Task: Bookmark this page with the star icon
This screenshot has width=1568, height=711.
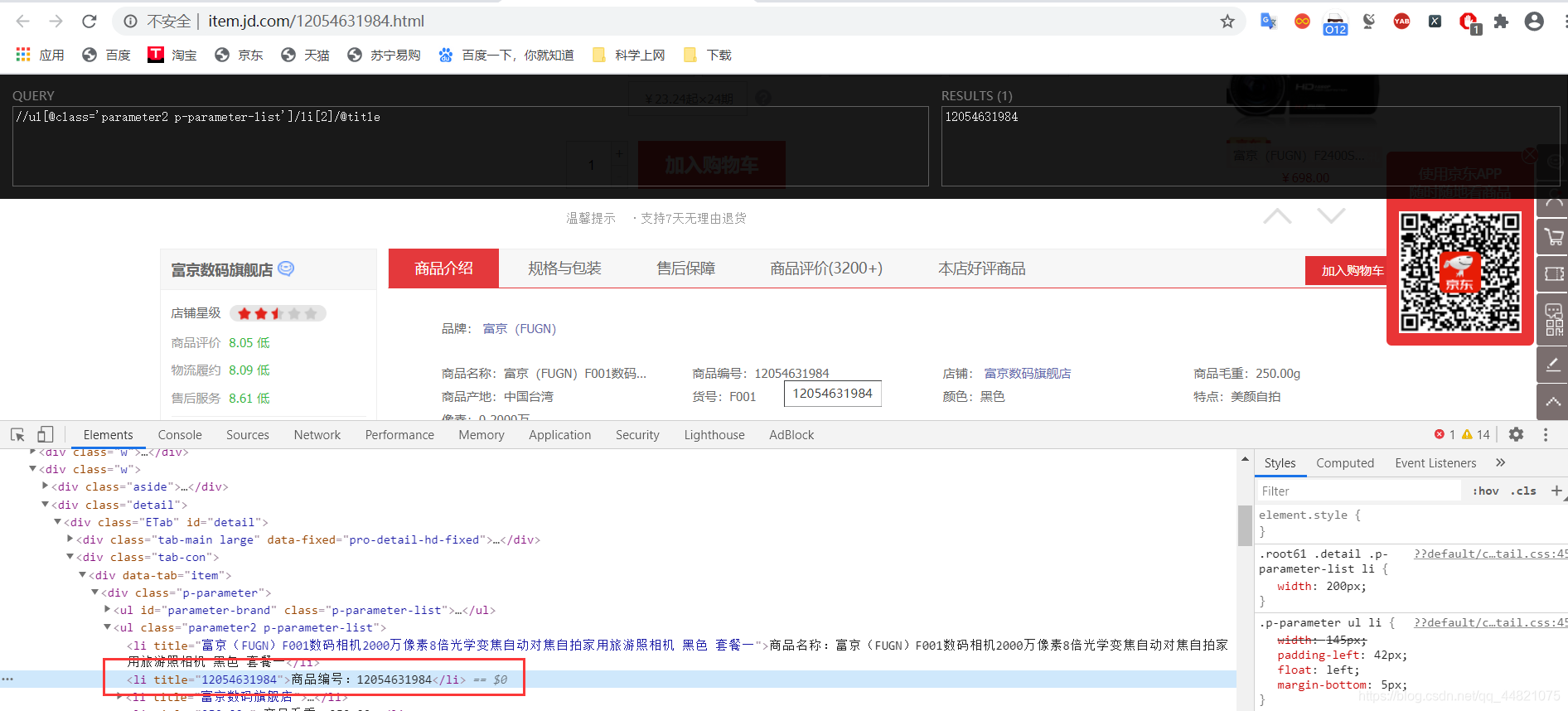Action: tap(1227, 21)
